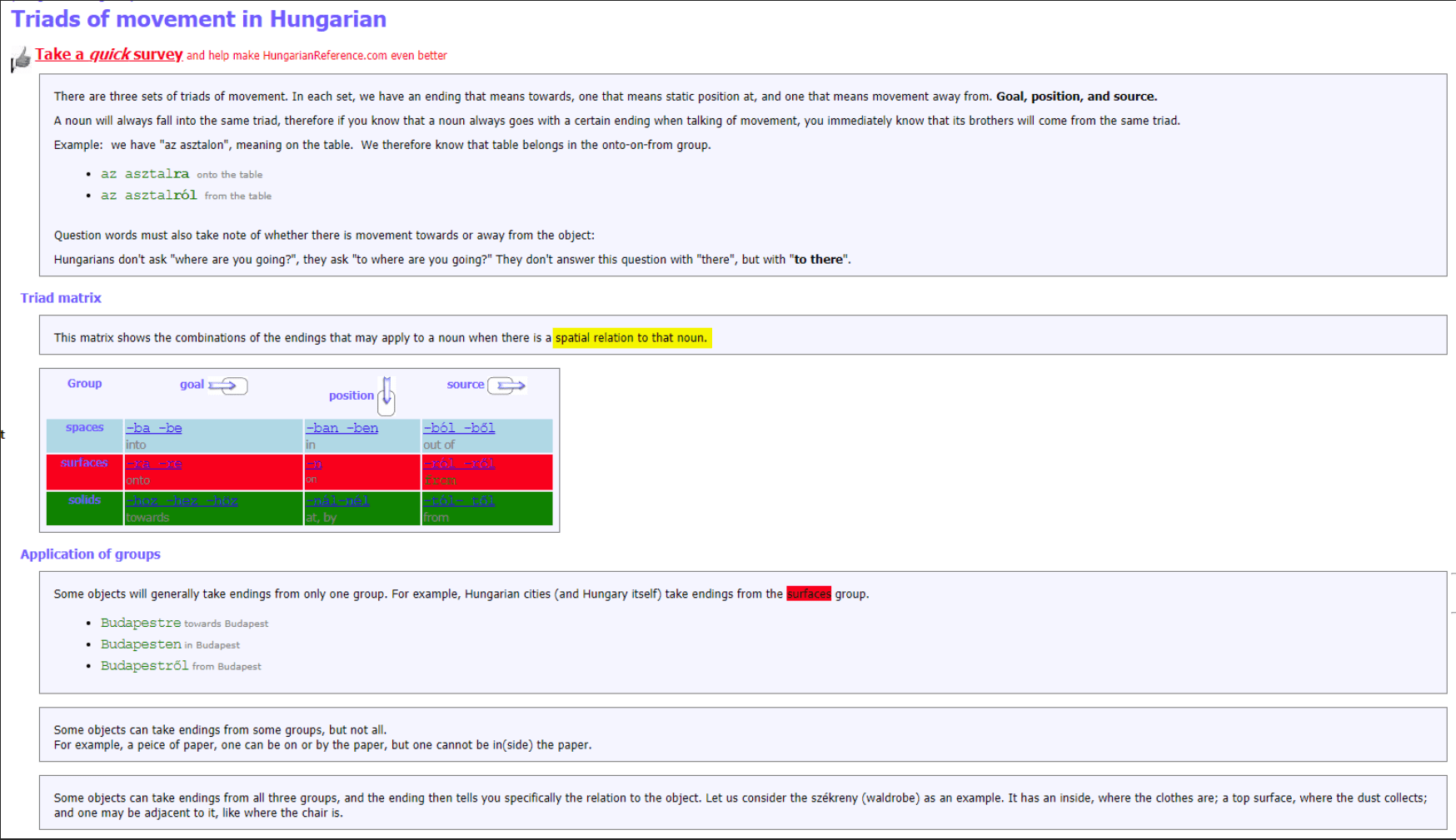This screenshot has height=840, width=1456.
Task: Click the 'goal' column header text
Action: (192, 385)
